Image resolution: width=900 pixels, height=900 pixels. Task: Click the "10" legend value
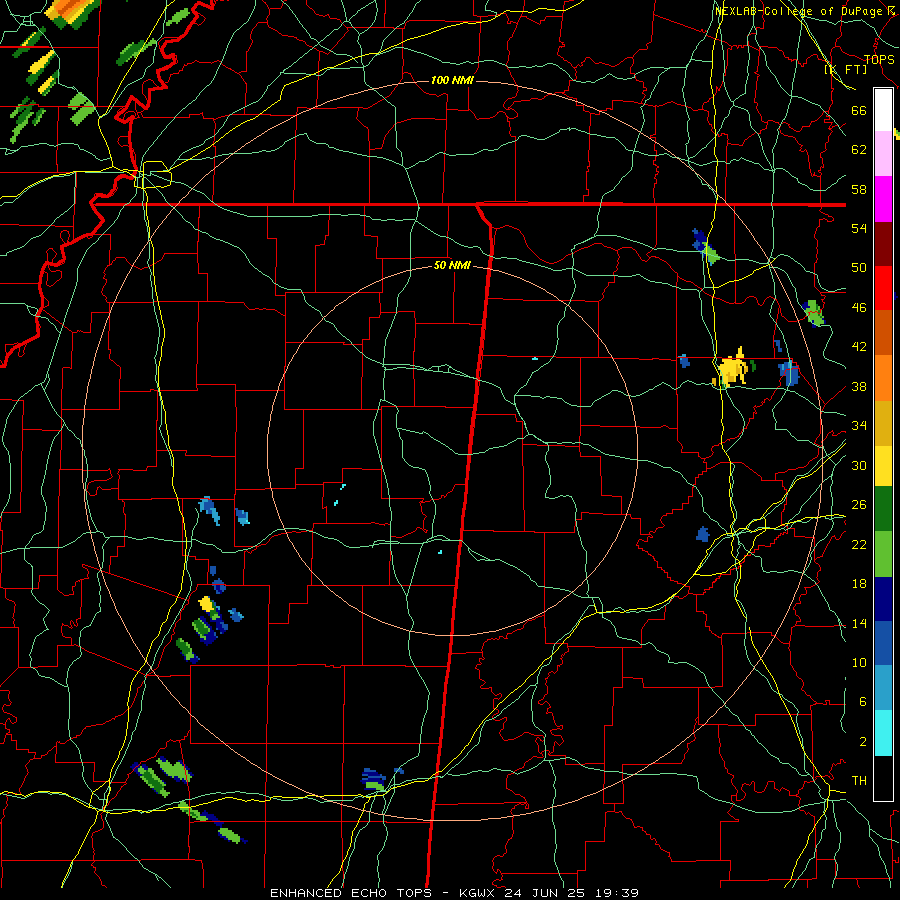859,663
